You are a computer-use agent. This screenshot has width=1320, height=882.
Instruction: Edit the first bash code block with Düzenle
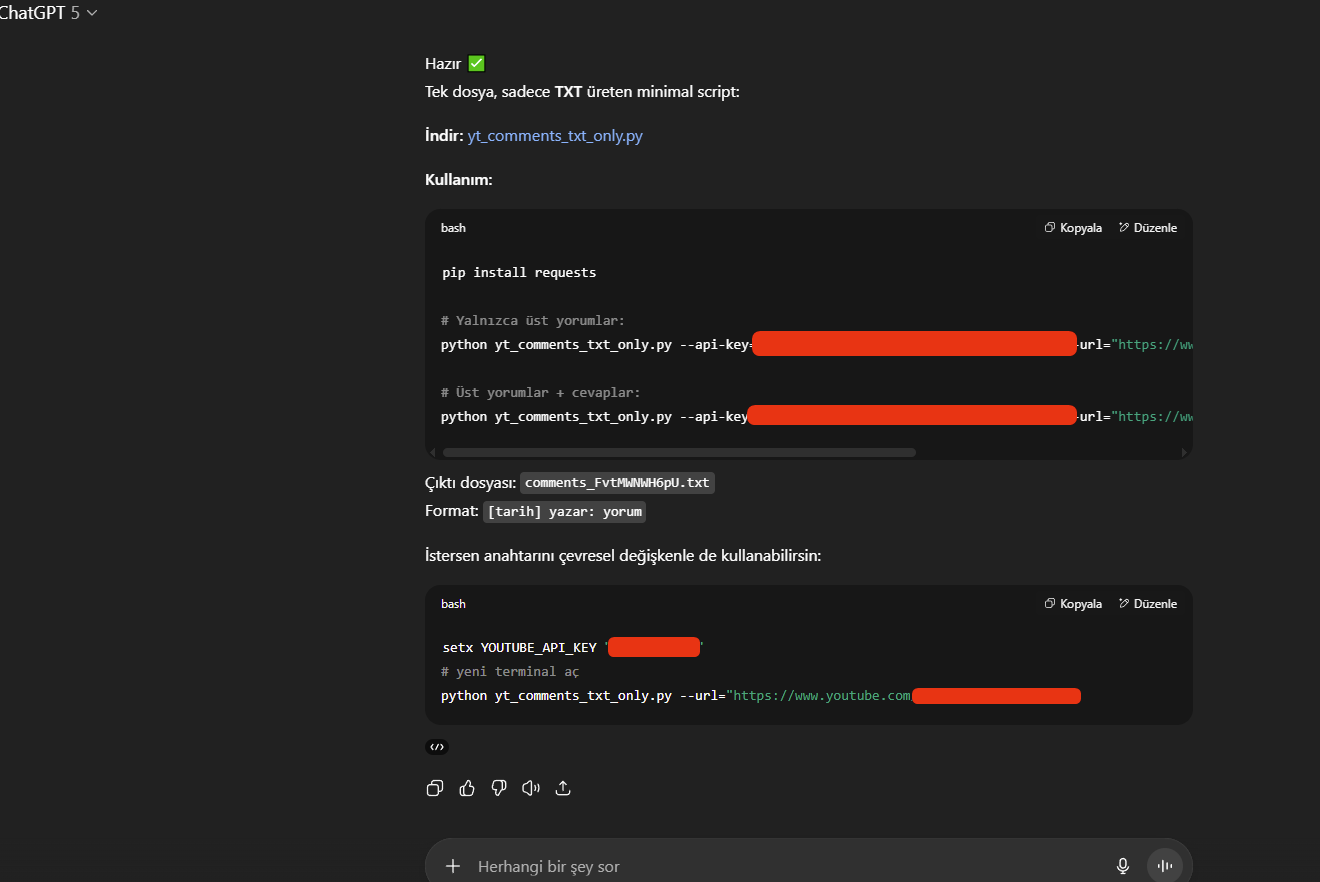pos(1148,228)
